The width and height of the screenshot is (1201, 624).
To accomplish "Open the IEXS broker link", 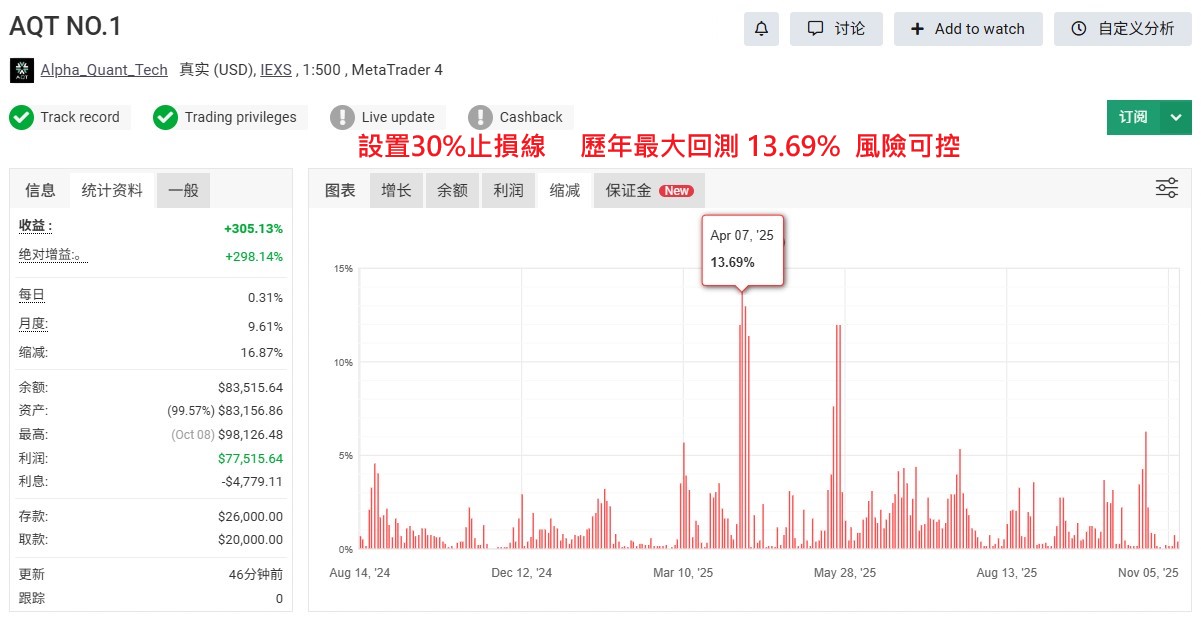I will [275, 70].
